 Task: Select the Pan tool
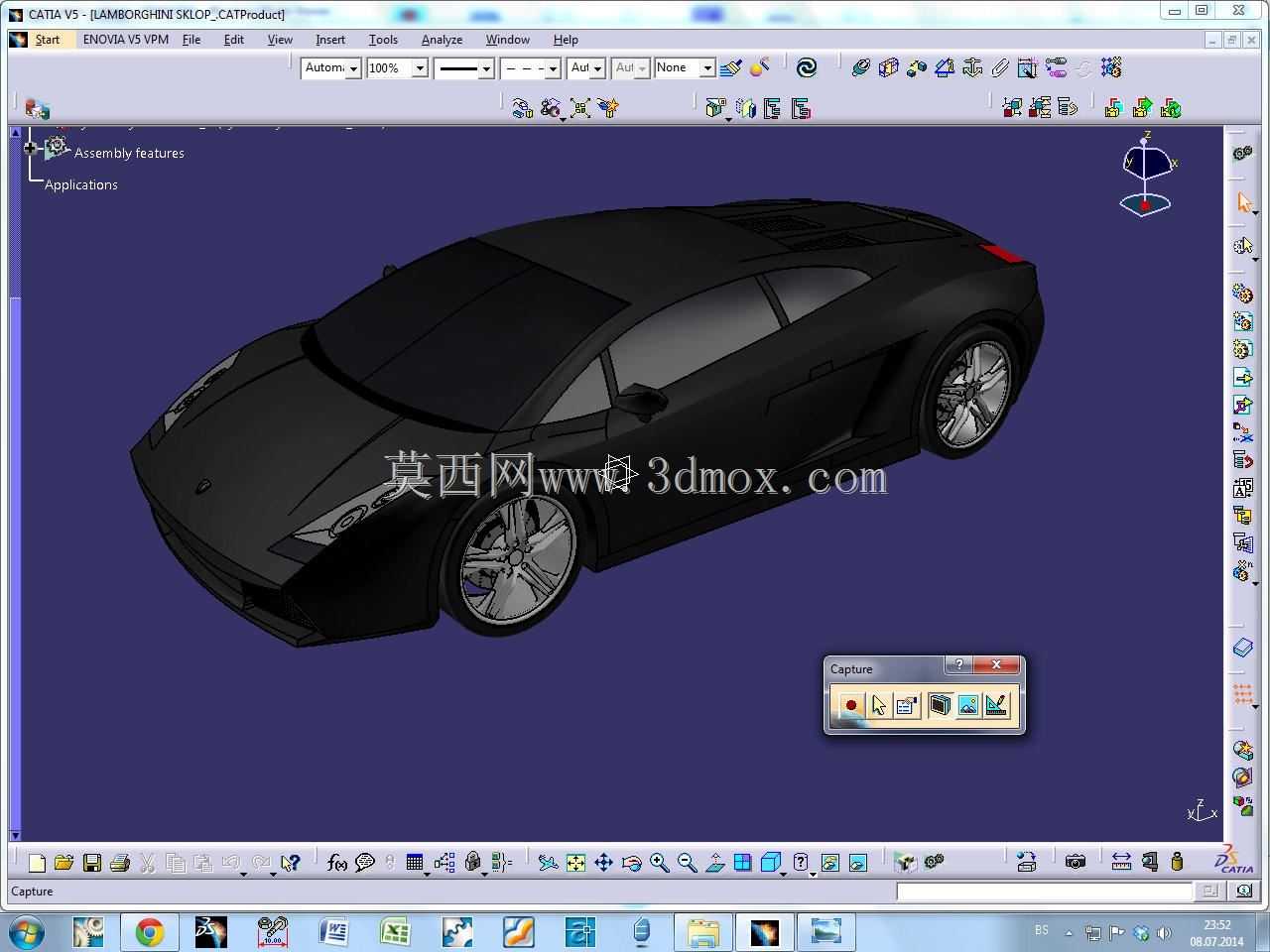(603, 863)
